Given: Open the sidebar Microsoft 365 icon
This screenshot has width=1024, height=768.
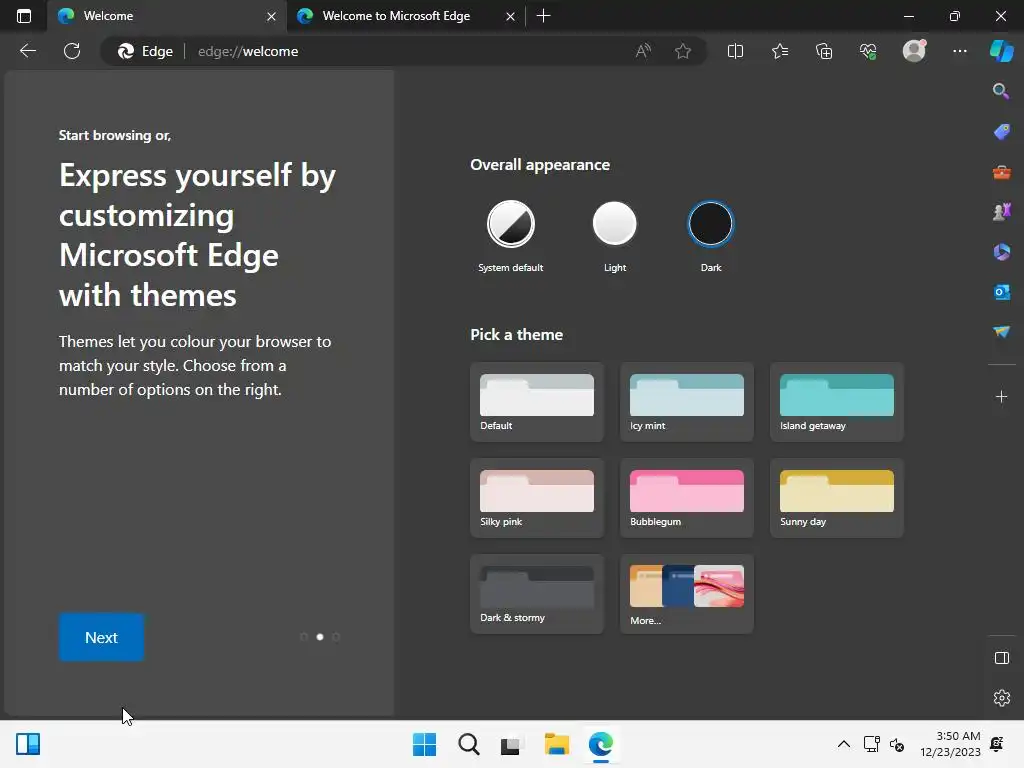Looking at the screenshot, I should (x=1001, y=252).
